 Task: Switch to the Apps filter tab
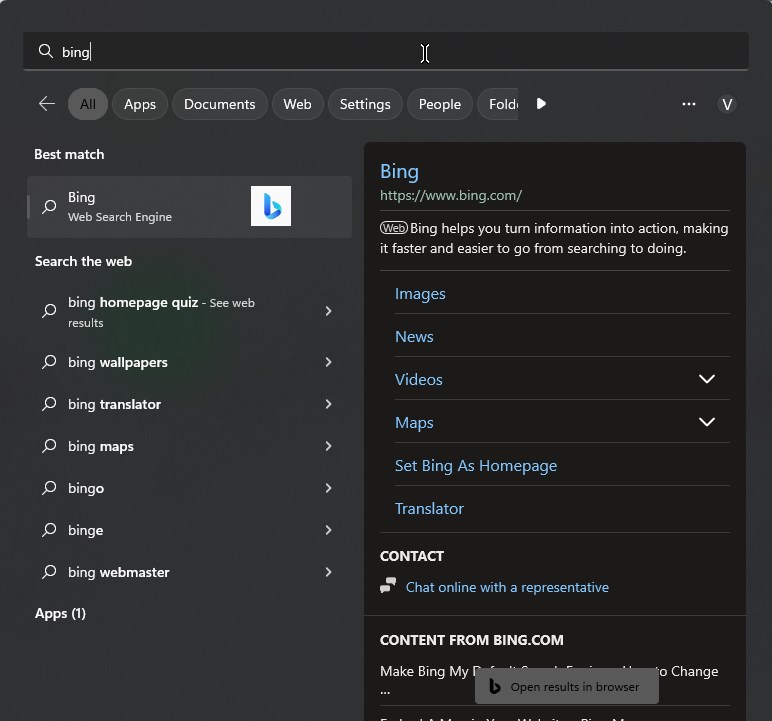tap(140, 104)
